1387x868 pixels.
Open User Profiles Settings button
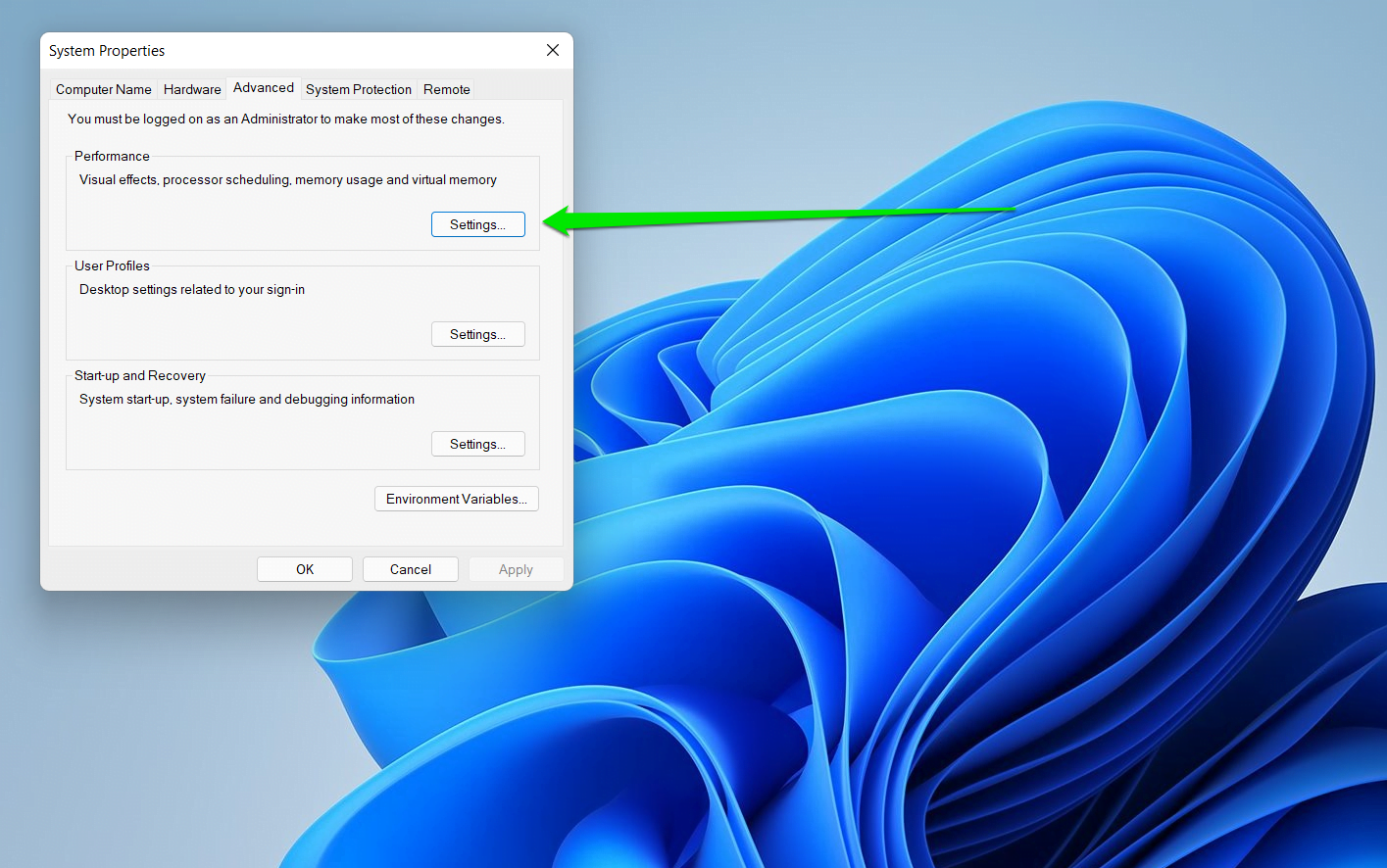click(478, 334)
